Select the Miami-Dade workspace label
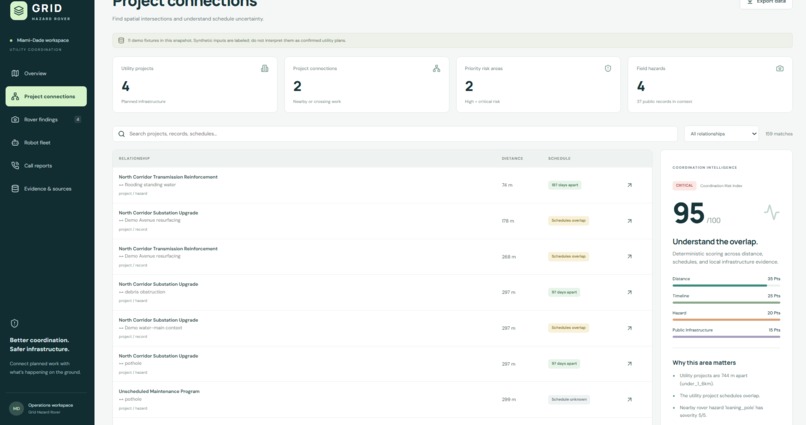806x425 pixels. click(43, 40)
